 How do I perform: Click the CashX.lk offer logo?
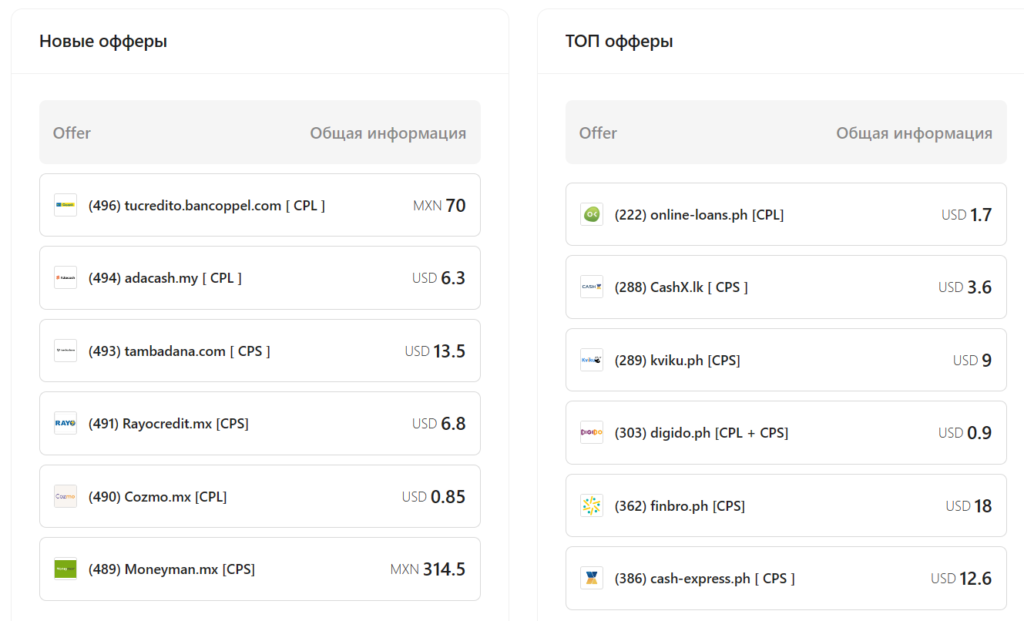(592, 287)
